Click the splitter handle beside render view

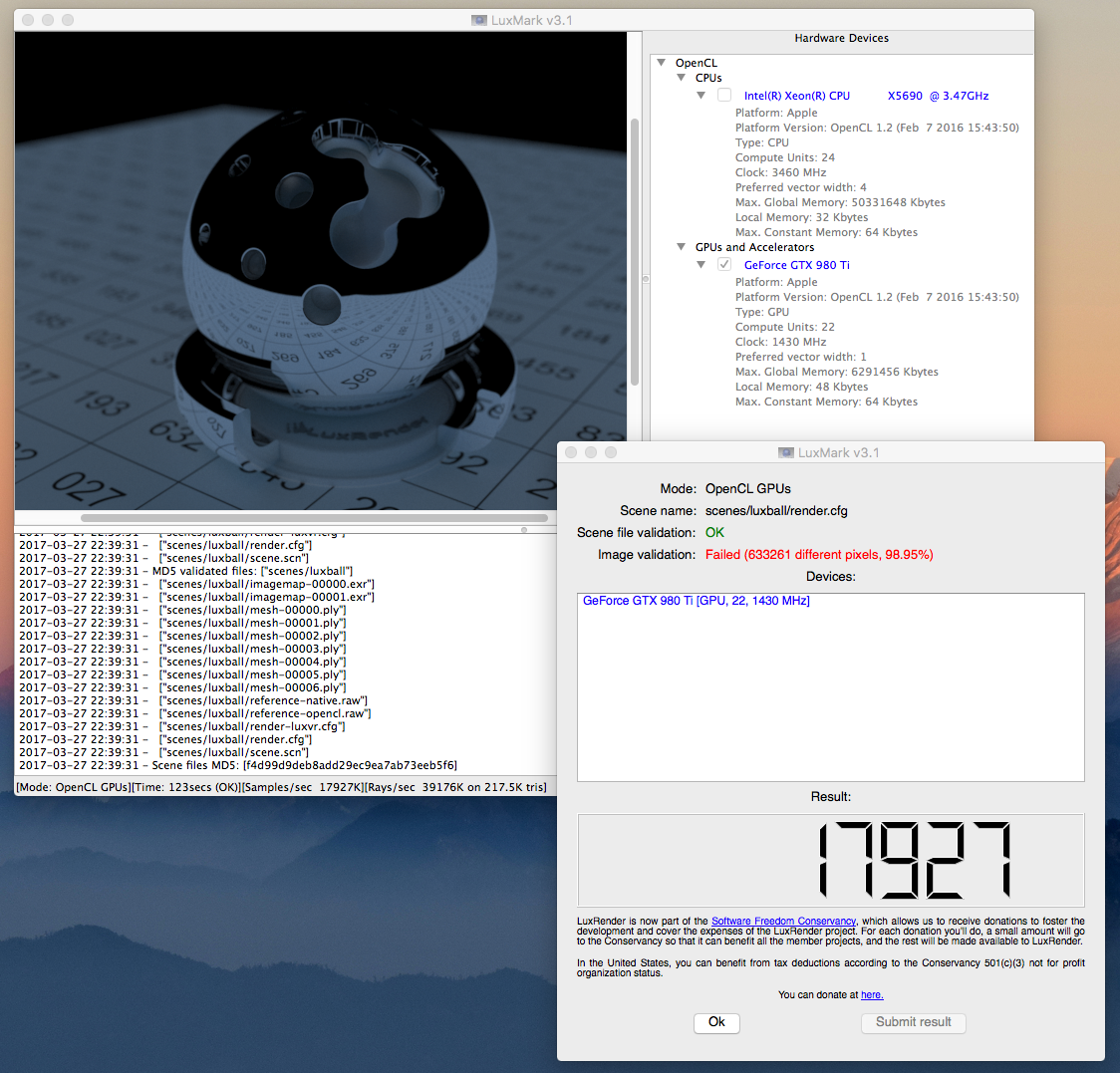[646, 279]
